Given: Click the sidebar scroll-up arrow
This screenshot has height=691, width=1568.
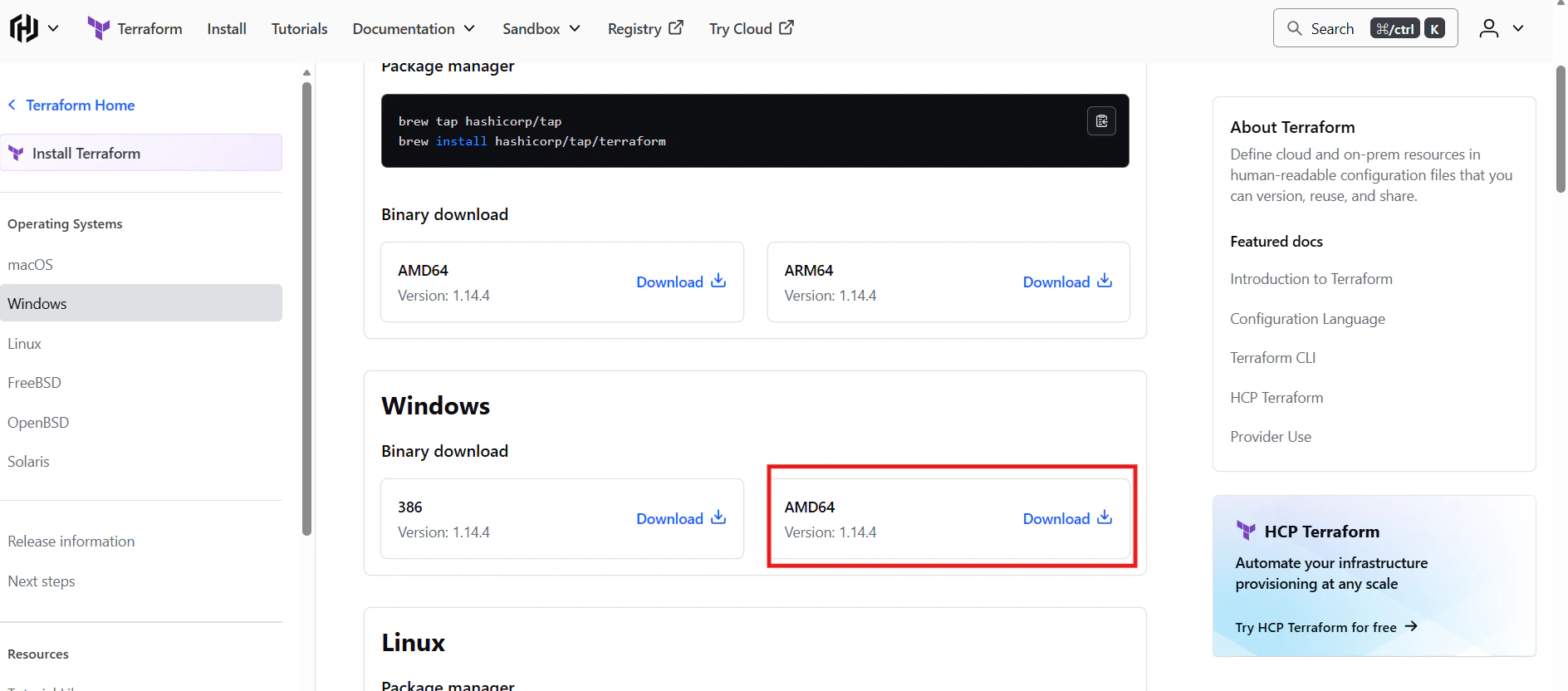Looking at the screenshot, I should [x=306, y=73].
